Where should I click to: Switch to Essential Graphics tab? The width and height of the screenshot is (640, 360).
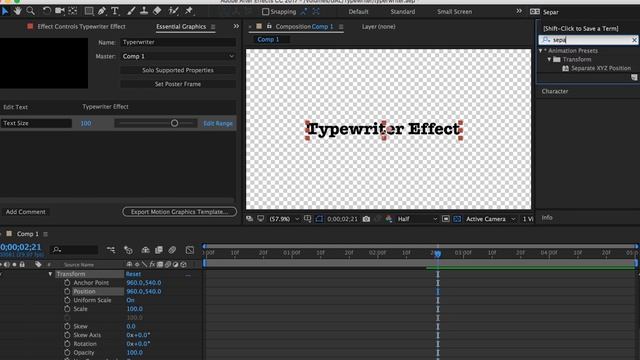pos(181,27)
